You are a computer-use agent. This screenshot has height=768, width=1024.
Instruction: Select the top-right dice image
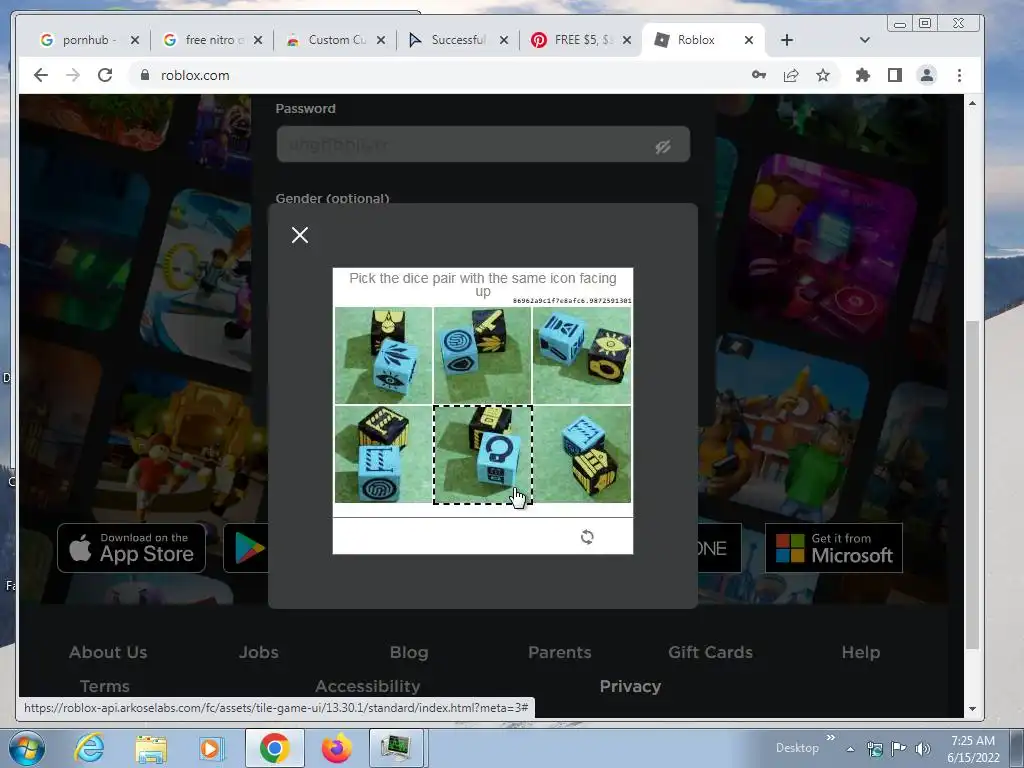coord(582,355)
